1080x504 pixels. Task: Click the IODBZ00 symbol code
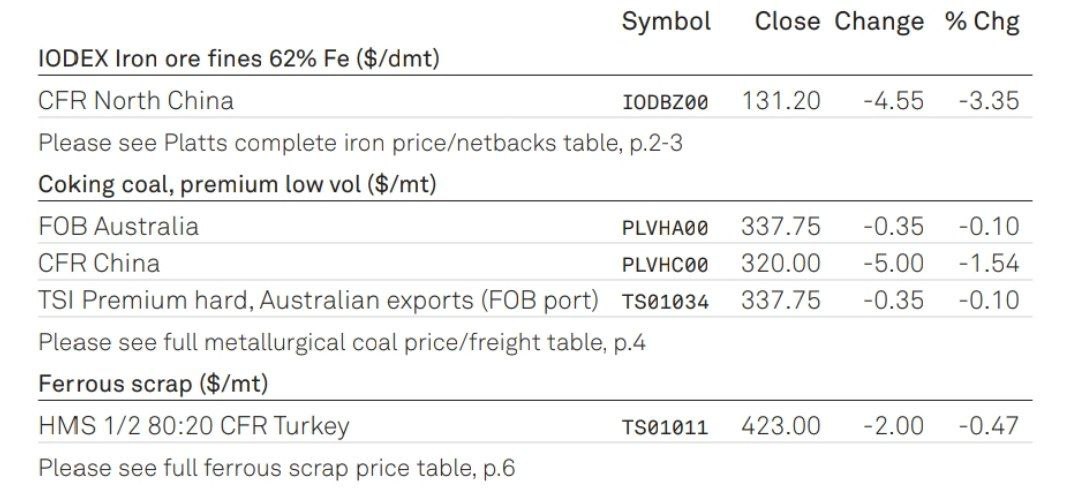point(665,103)
